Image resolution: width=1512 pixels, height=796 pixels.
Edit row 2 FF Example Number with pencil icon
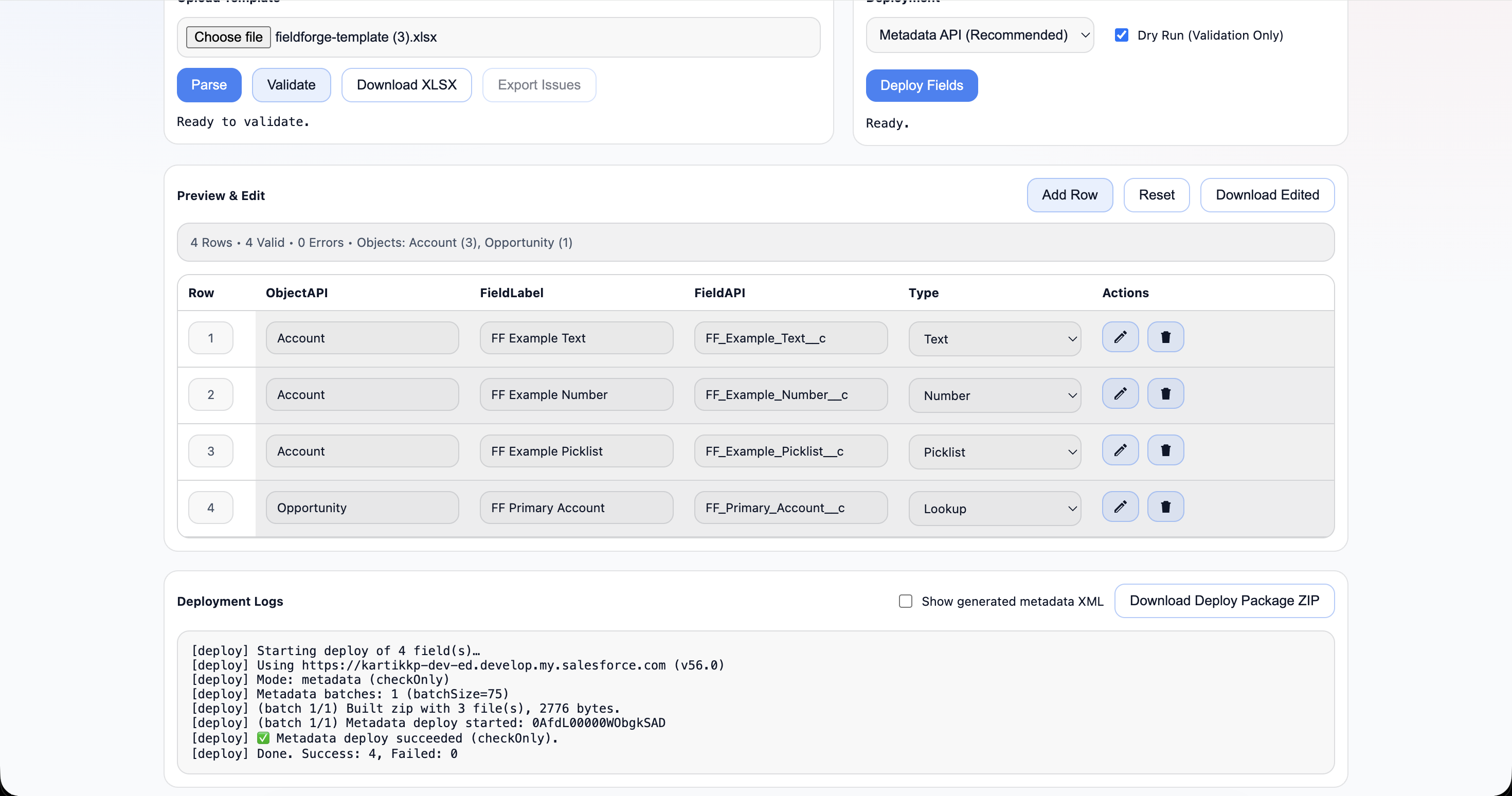pyautogui.click(x=1120, y=393)
